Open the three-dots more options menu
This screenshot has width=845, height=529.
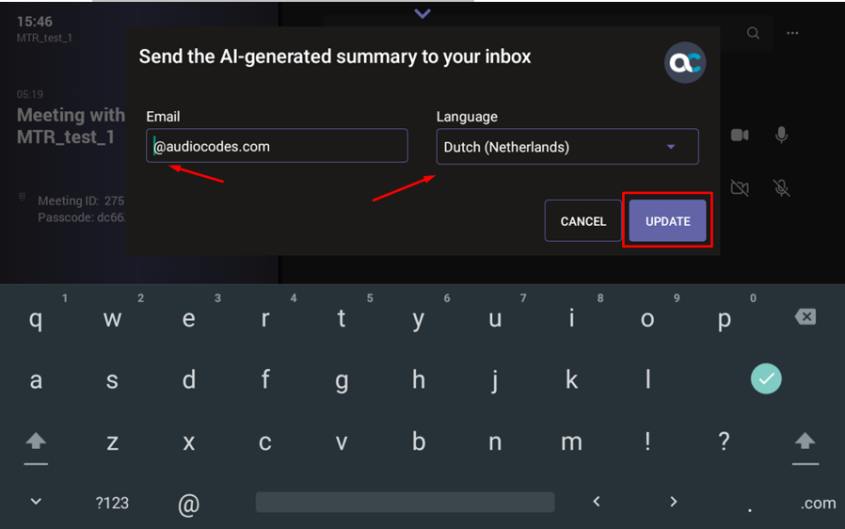click(x=792, y=33)
